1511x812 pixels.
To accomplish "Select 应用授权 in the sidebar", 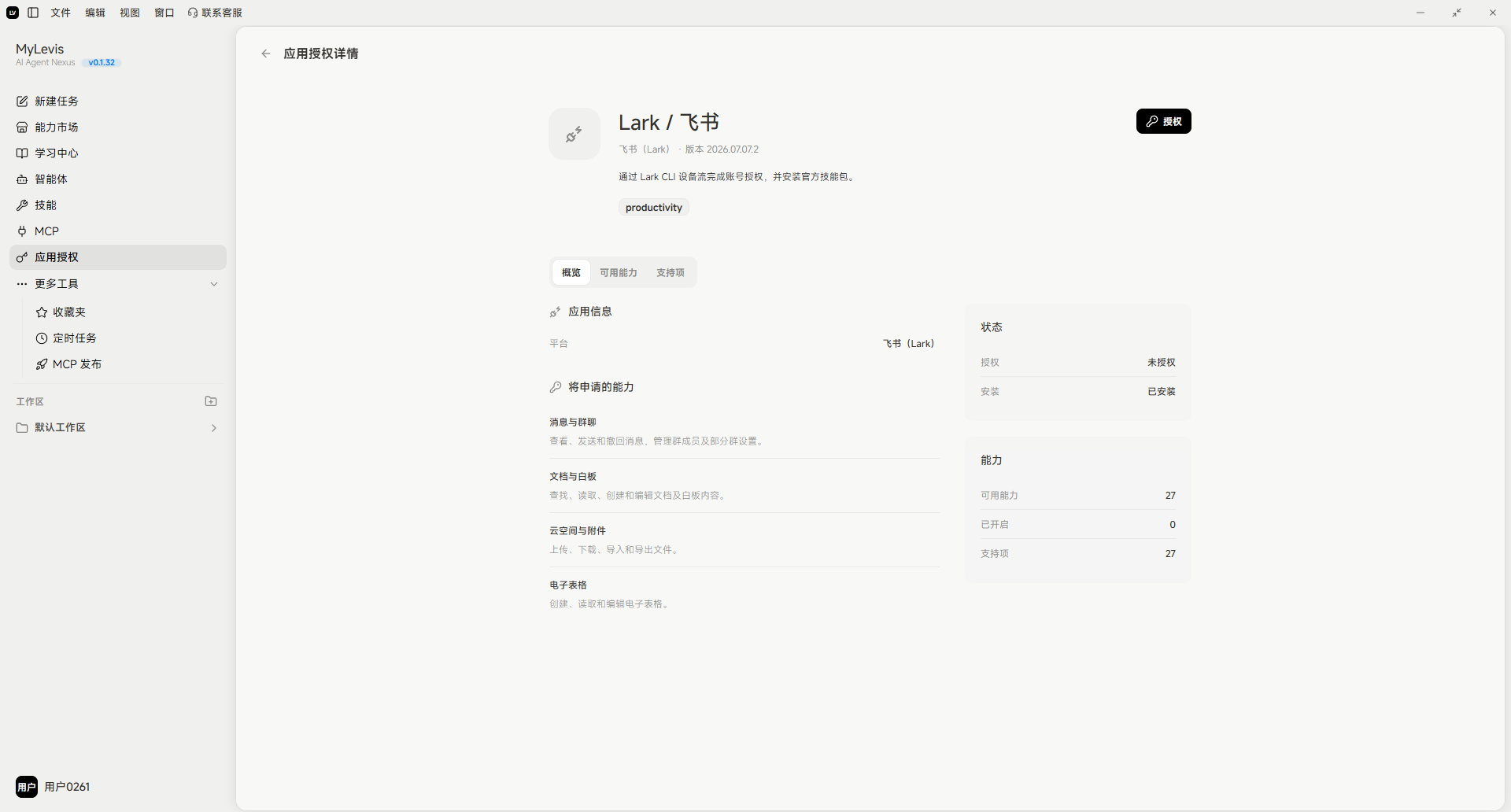I will coord(118,257).
